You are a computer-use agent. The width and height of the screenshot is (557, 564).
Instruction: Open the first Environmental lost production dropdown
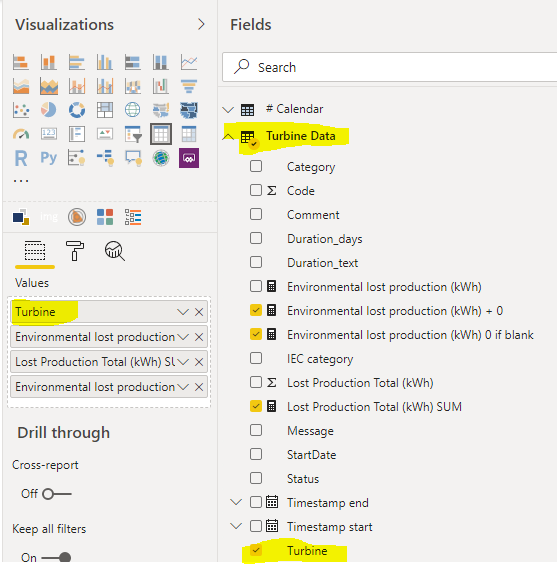coord(183,337)
